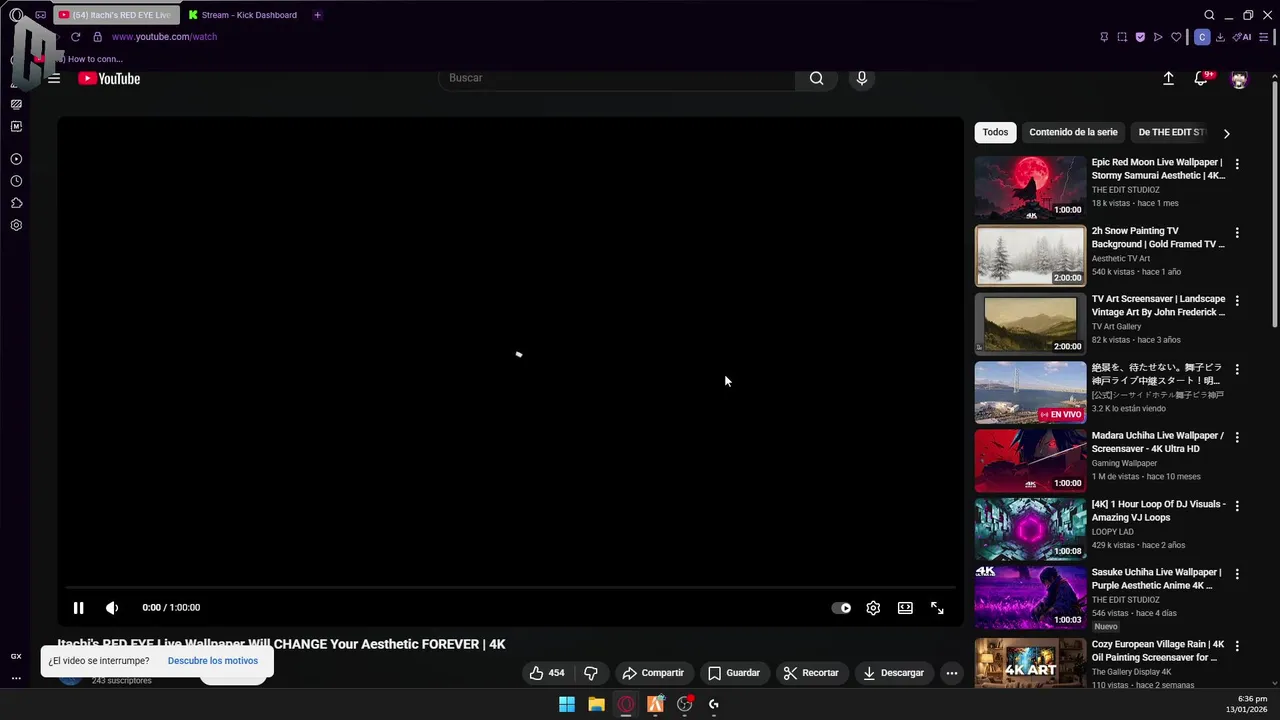Open the browser snapshot capture icon
The image size is (1280, 720).
click(x=1122, y=37)
